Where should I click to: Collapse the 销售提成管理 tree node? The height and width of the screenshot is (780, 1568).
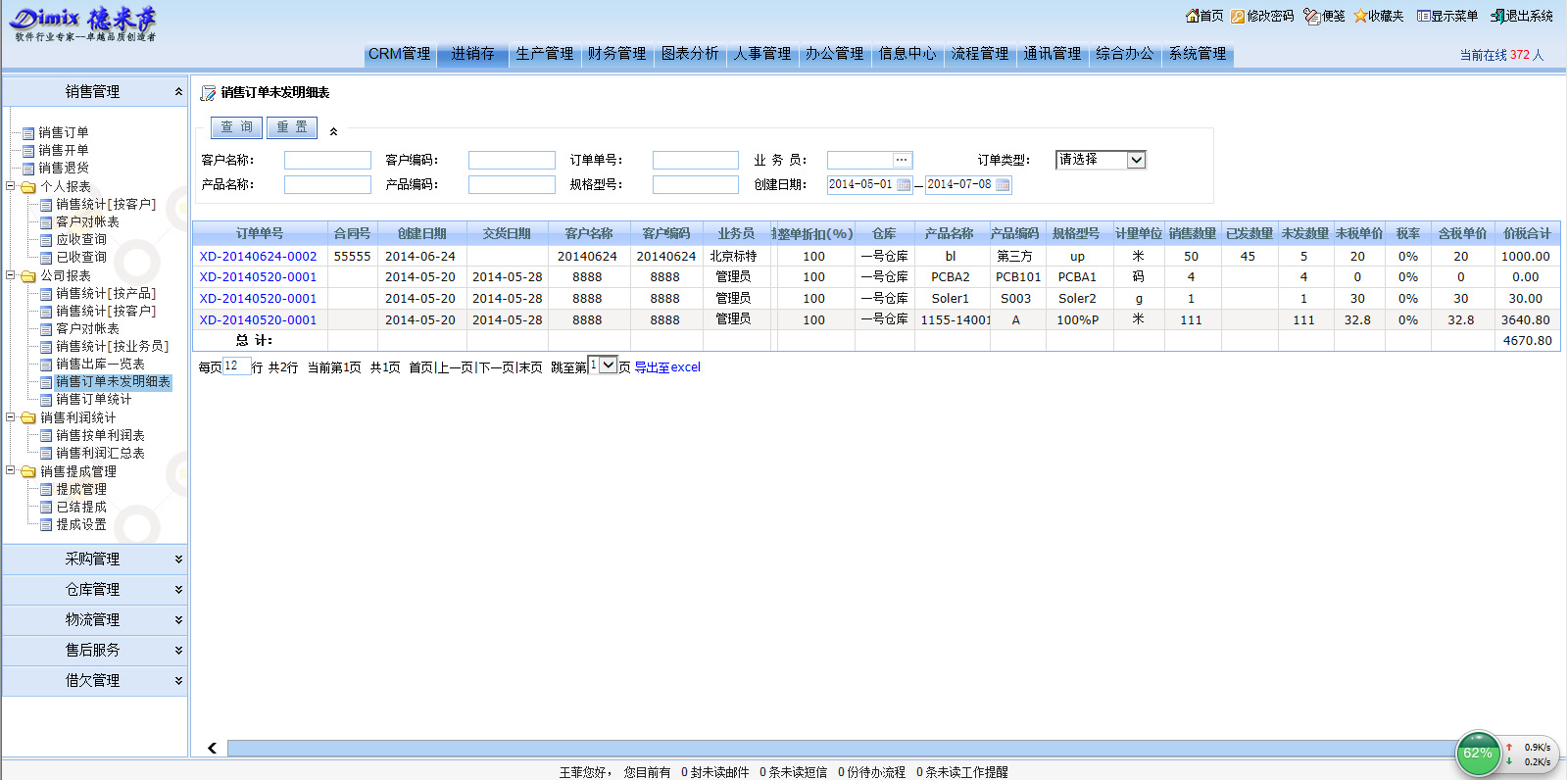(x=11, y=470)
